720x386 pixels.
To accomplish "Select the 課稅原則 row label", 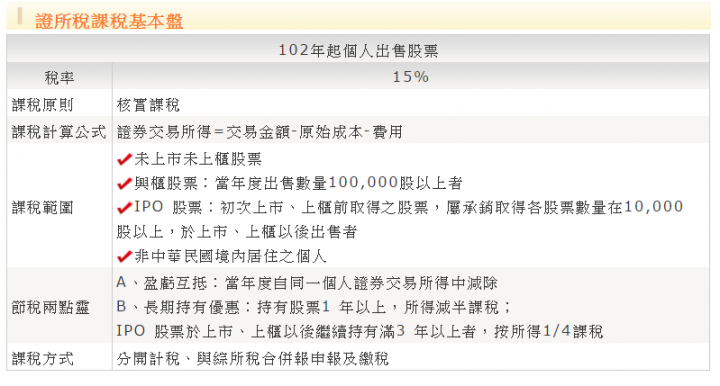I will [42, 105].
